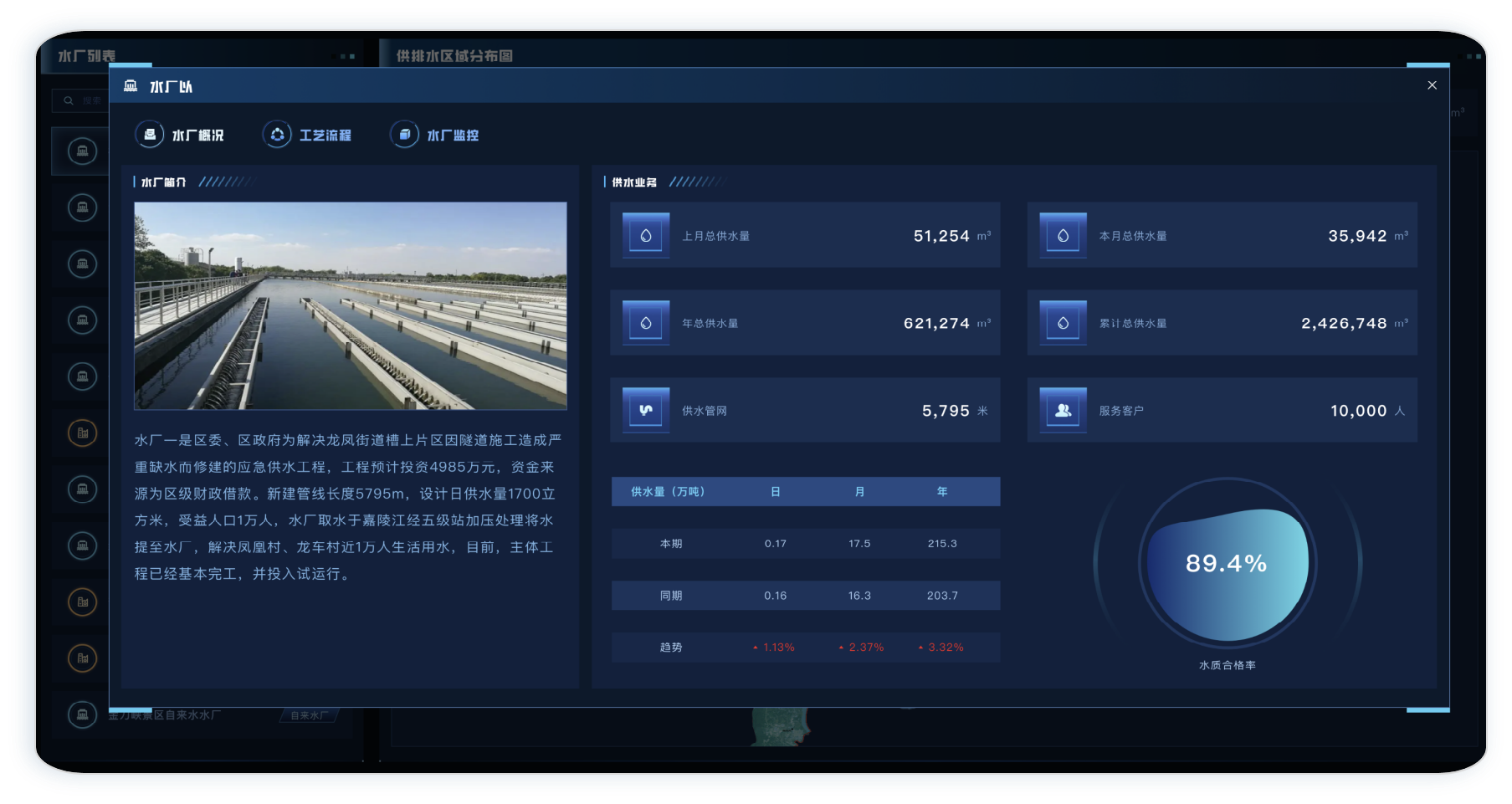
Task: Click the water plant photo thumbnail
Action: click(x=351, y=305)
